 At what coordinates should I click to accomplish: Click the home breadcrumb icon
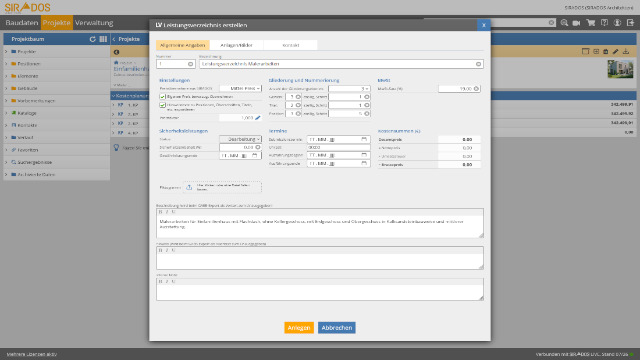pos(116,62)
